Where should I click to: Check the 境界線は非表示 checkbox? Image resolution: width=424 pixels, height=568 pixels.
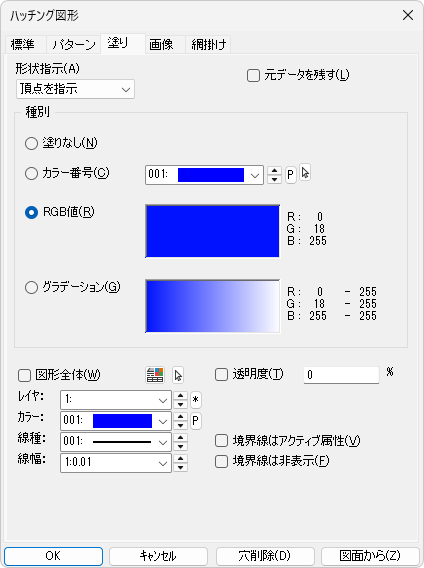click(221, 462)
